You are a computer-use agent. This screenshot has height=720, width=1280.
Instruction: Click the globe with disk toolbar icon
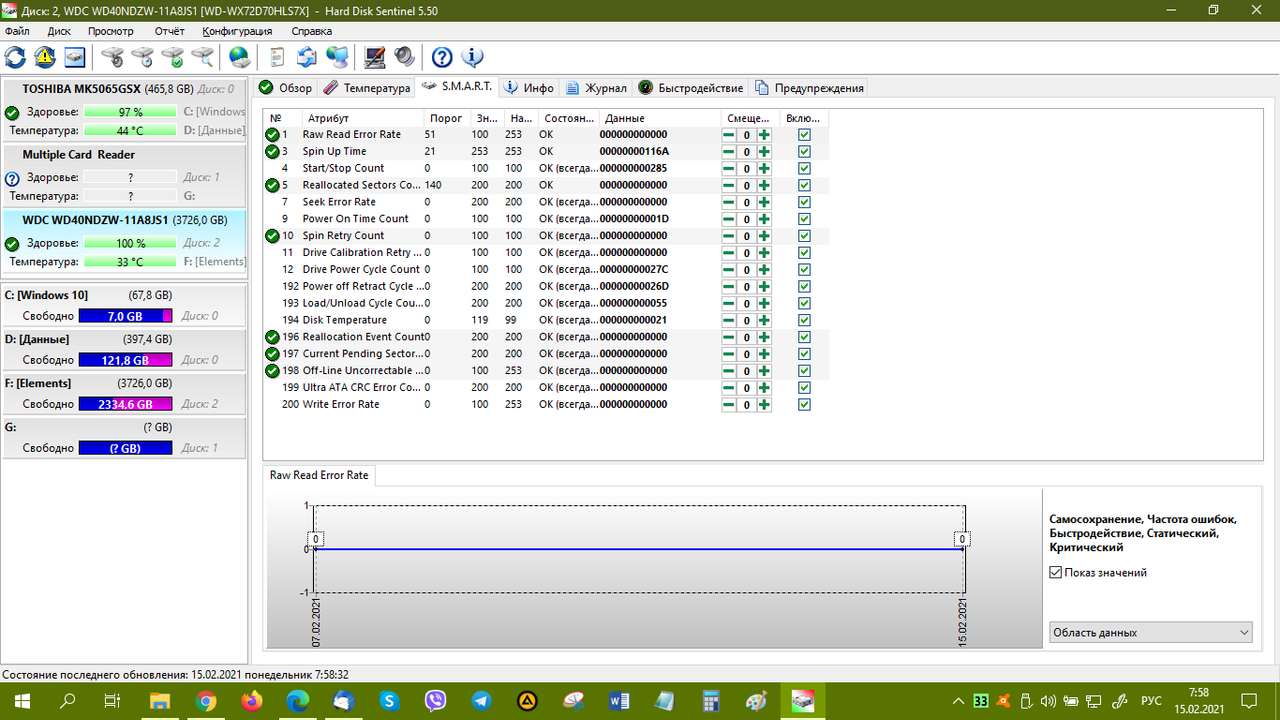pyautogui.click(x=240, y=57)
